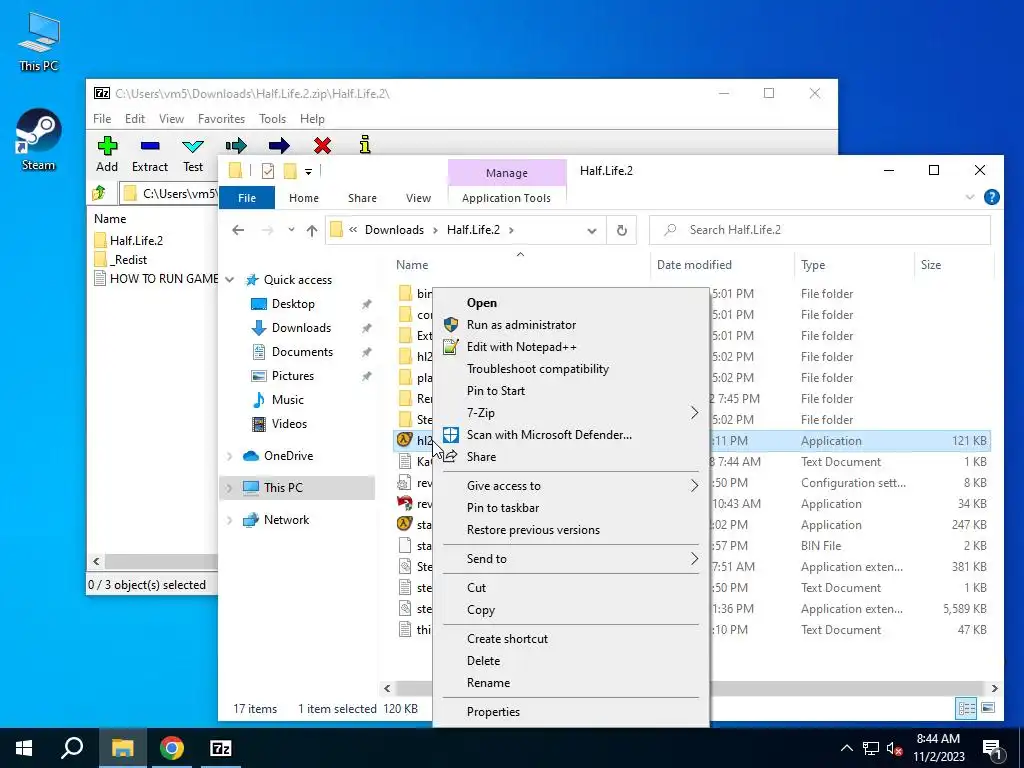Choose Run as administrator

point(571,325)
